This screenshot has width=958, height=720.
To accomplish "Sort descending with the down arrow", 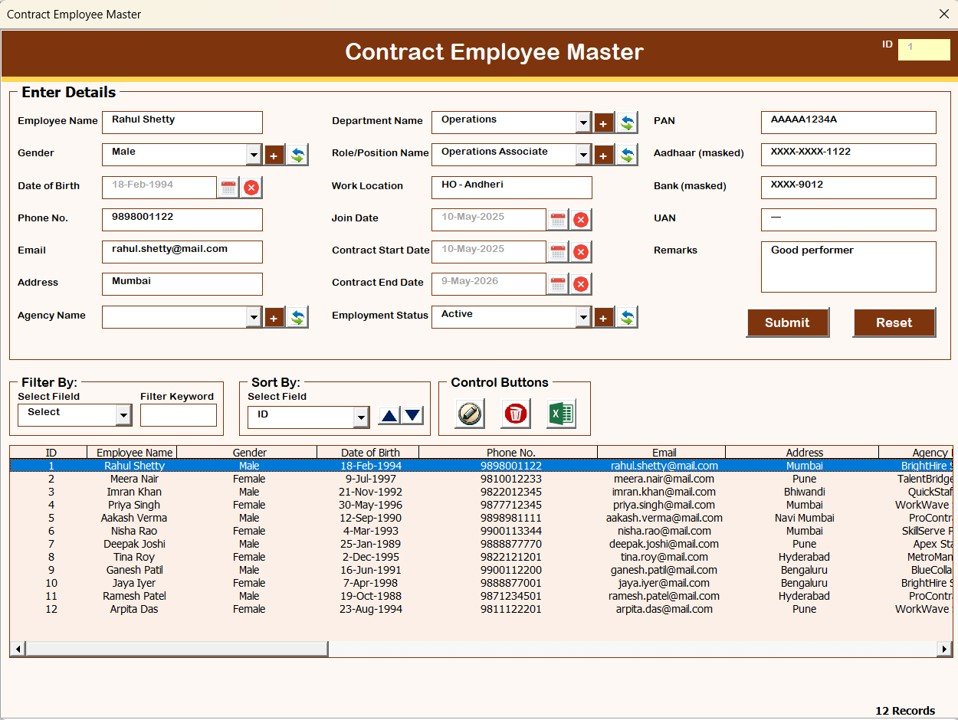I will click(412, 416).
